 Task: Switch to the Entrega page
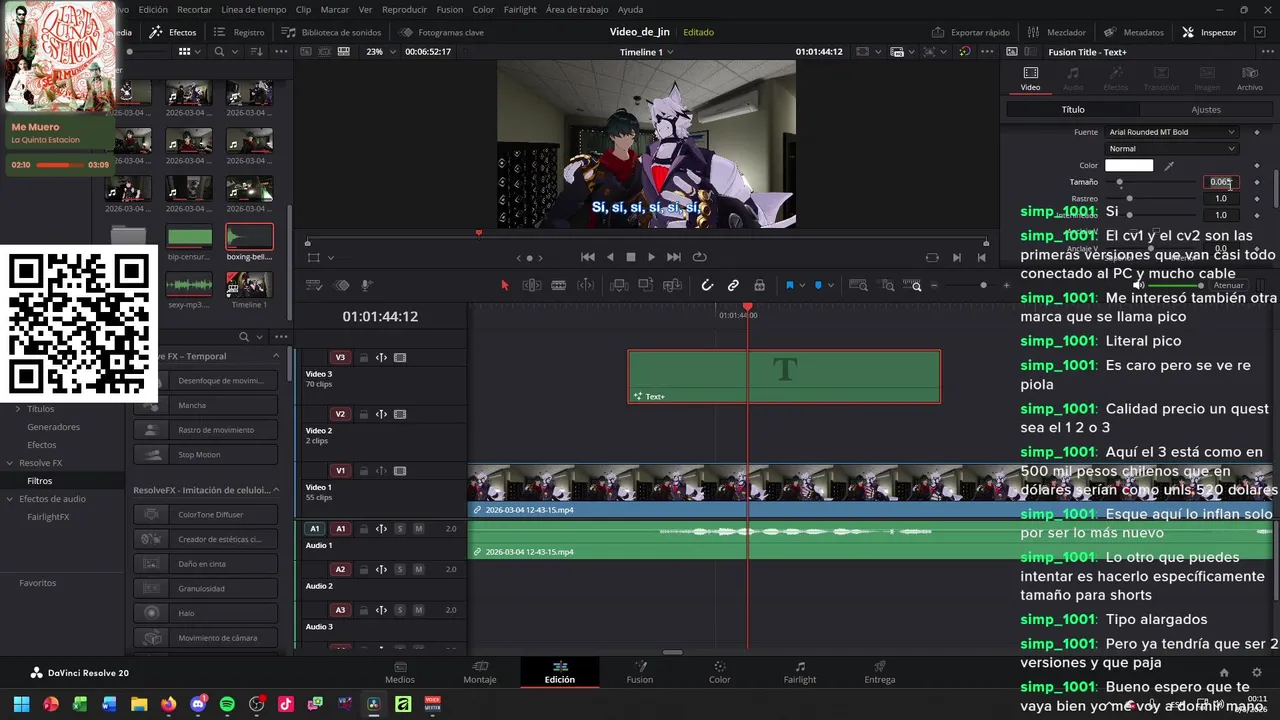coord(880,672)
